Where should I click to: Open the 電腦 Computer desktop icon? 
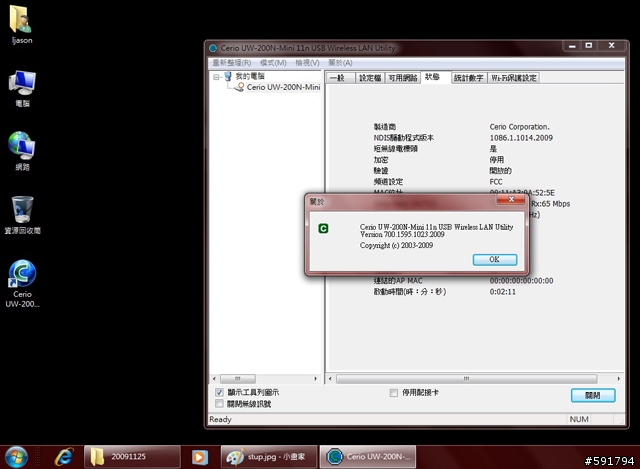pos(22,88)
